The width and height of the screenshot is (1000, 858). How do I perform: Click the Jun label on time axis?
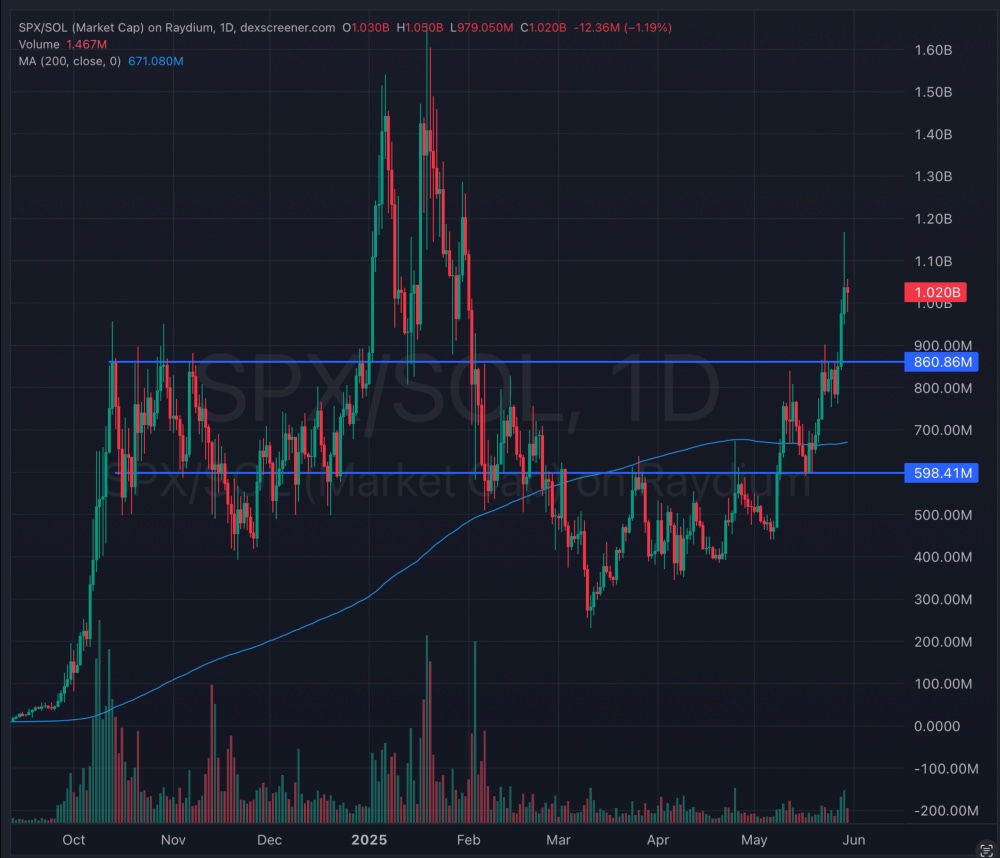click(853, 840)
